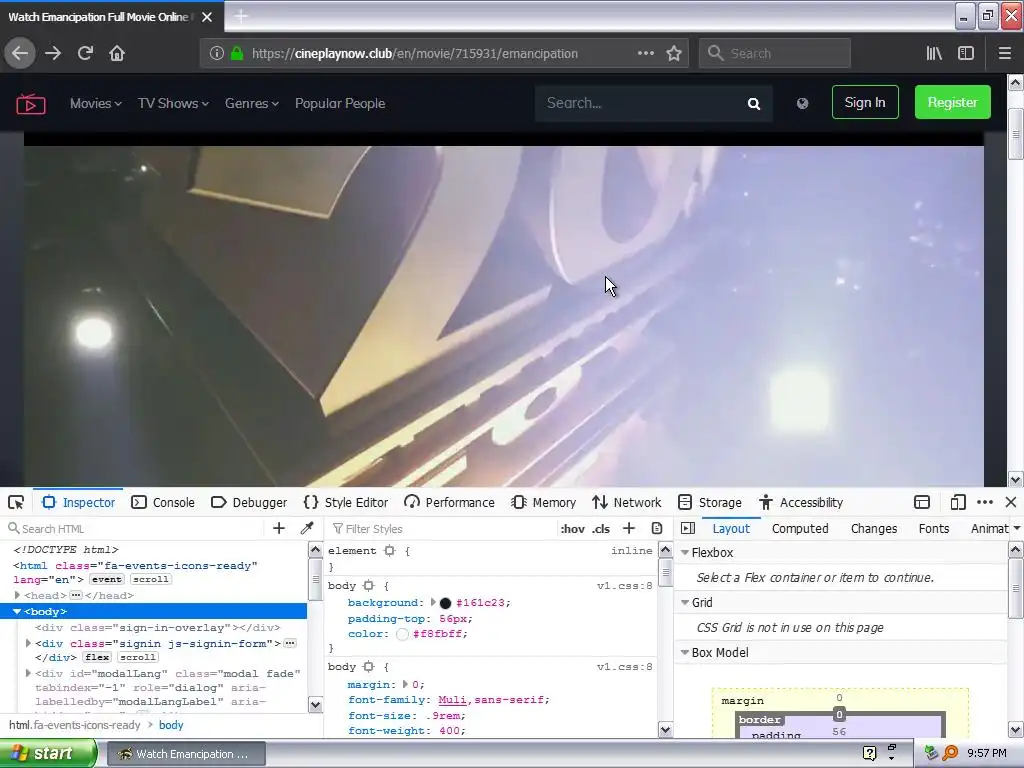Open the browser home page
This screenshot has height=768, width=1024.
click(117, 53)
